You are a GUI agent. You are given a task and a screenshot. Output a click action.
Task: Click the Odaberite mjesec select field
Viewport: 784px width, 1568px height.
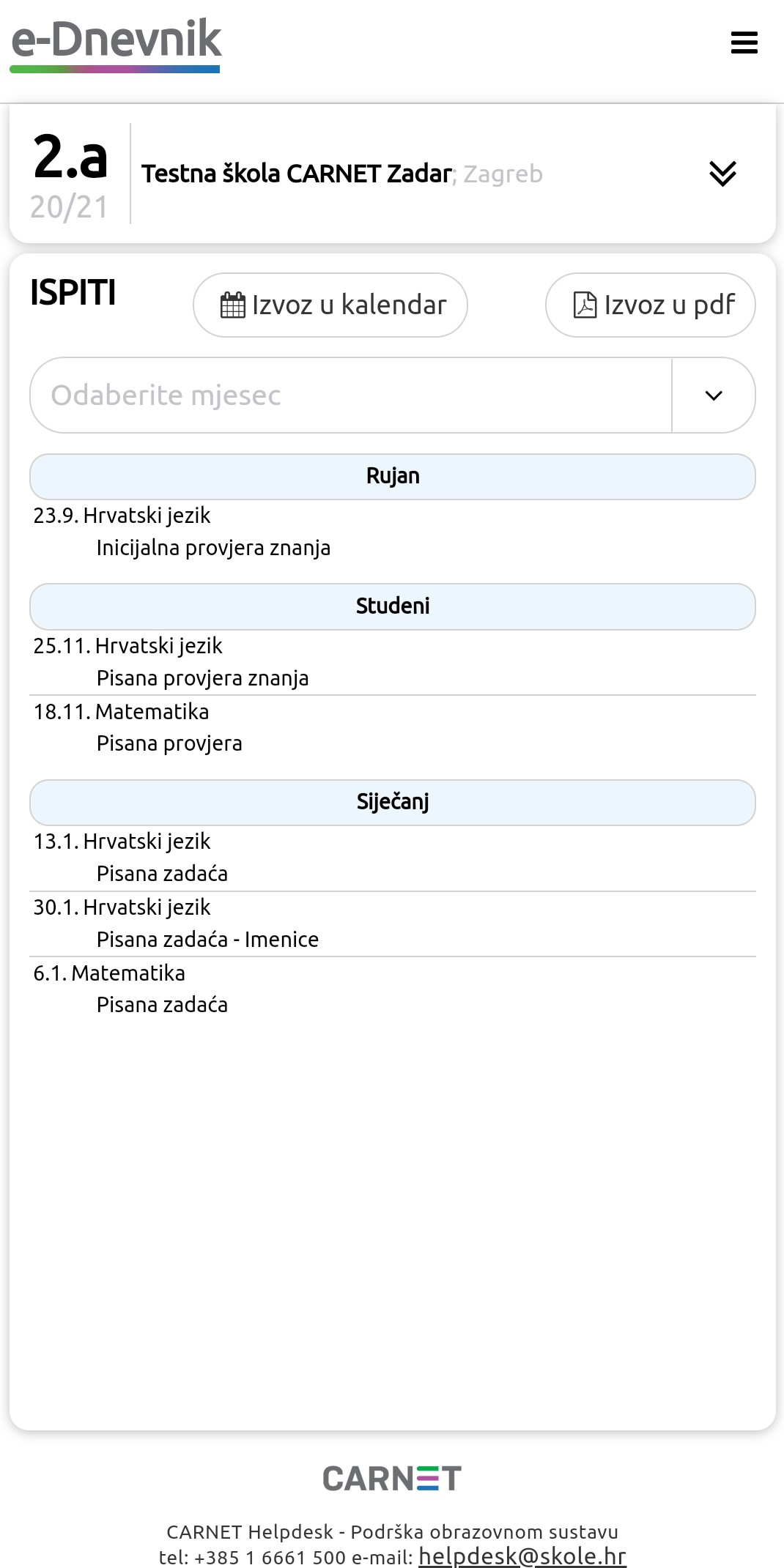point(350,395)
